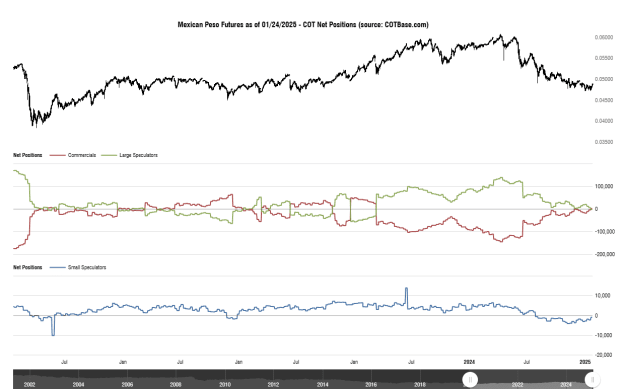Click the 2022 label in the navigator

coord(517,385)
